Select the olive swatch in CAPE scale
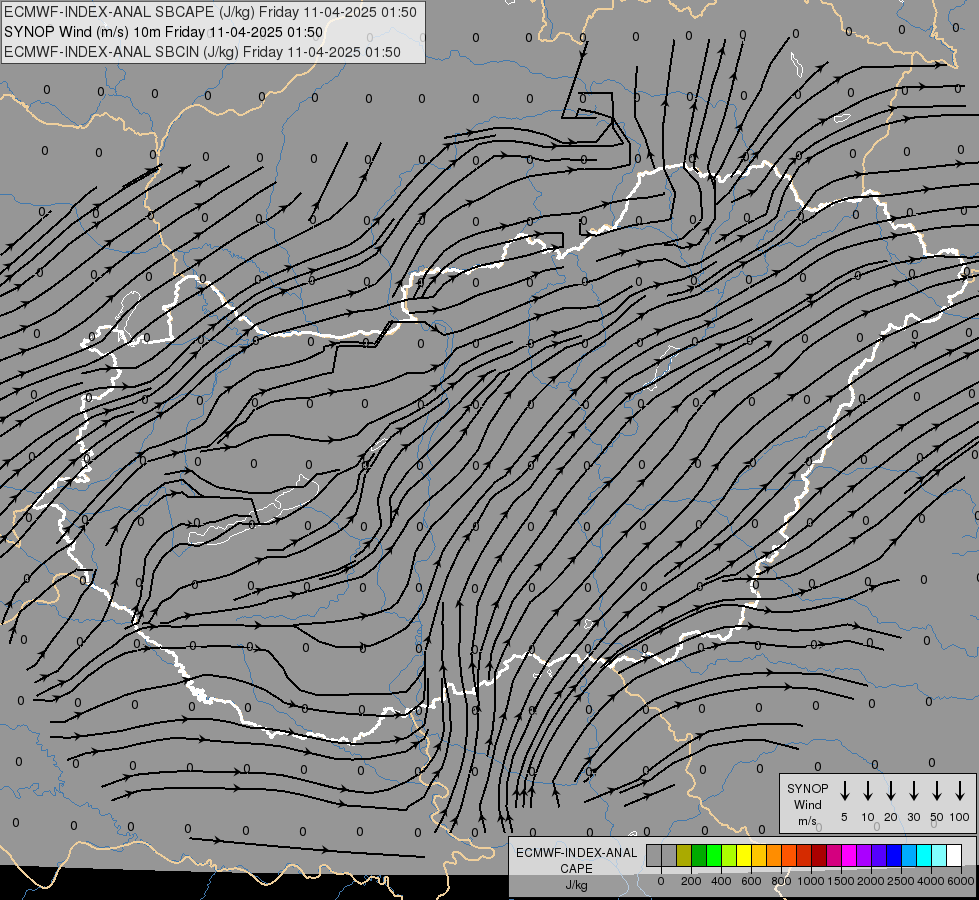This screenshot has width=979, height=900. (684, 855)
